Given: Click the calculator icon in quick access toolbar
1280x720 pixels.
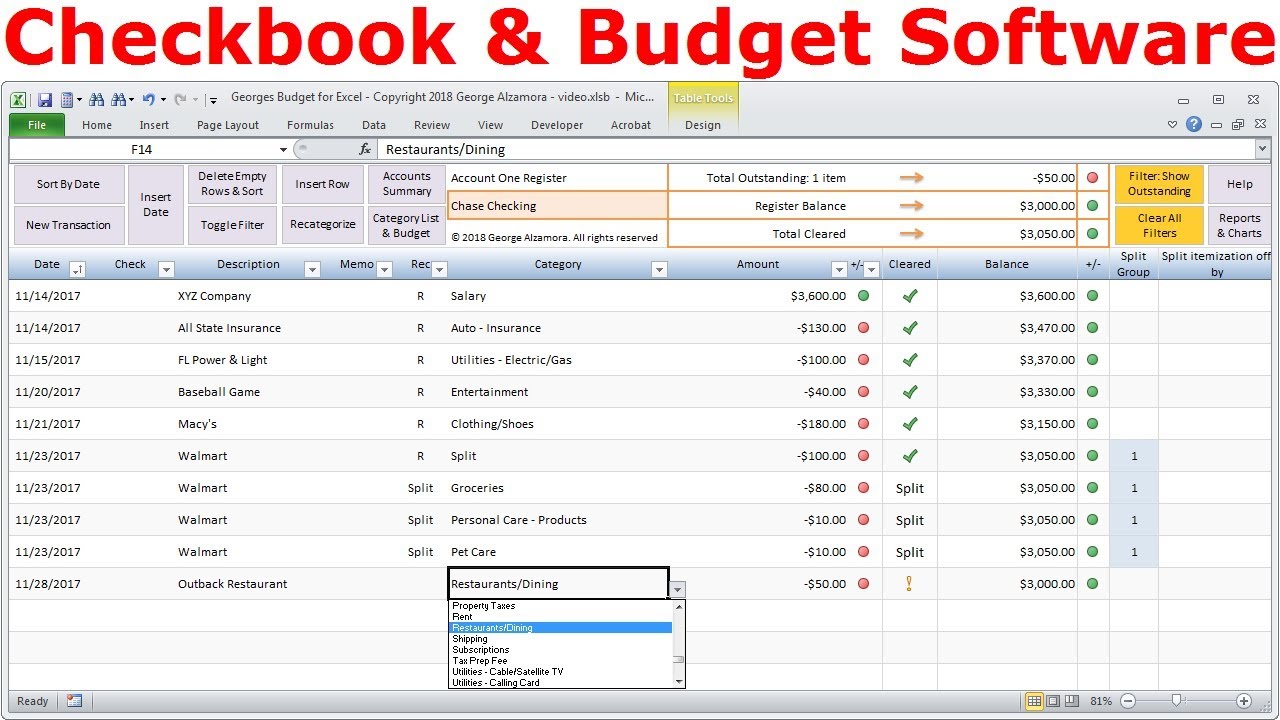Looking at the screenshot, I should tap(67, 99).
